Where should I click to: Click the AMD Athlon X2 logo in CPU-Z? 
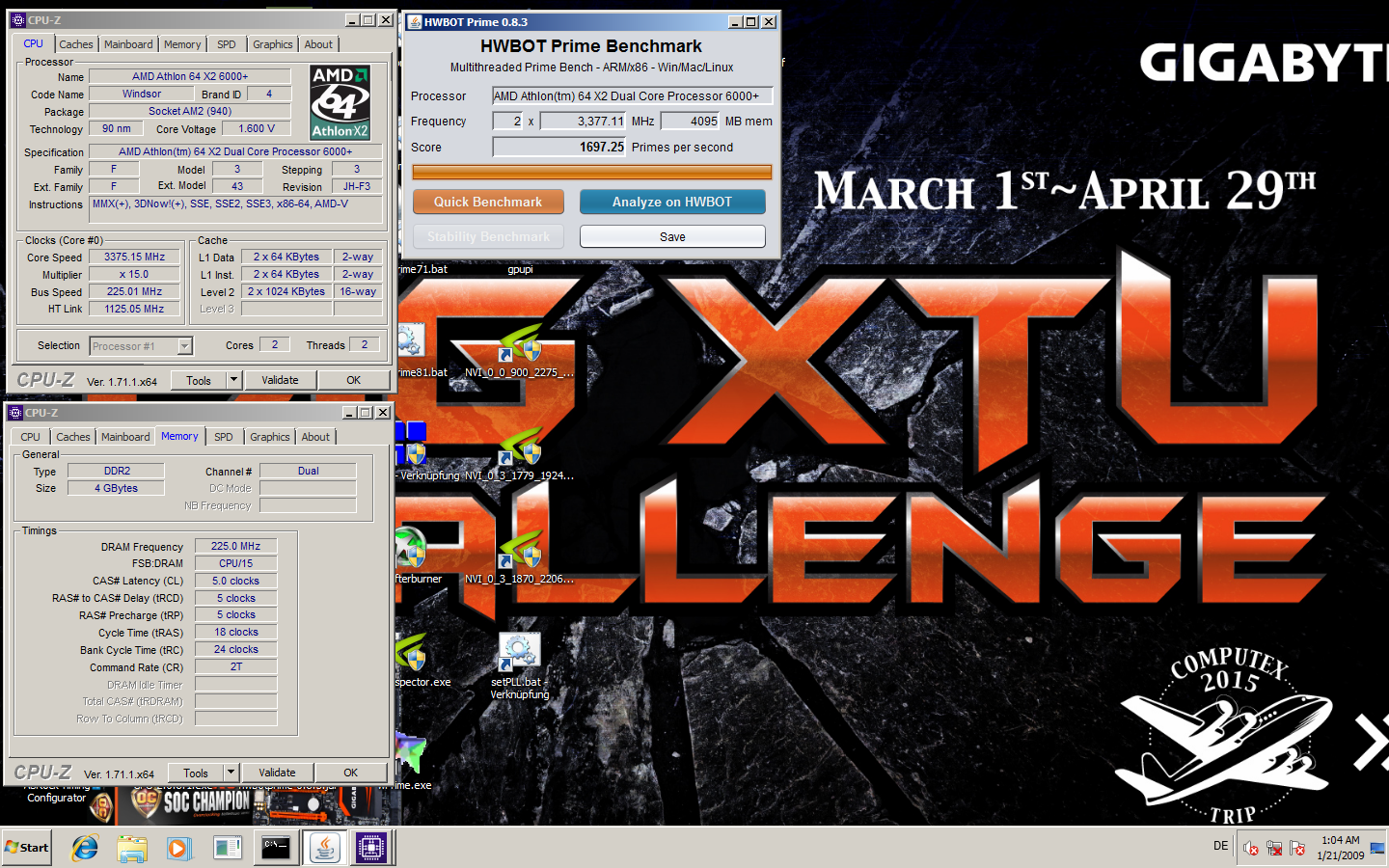tap(340, 102)
